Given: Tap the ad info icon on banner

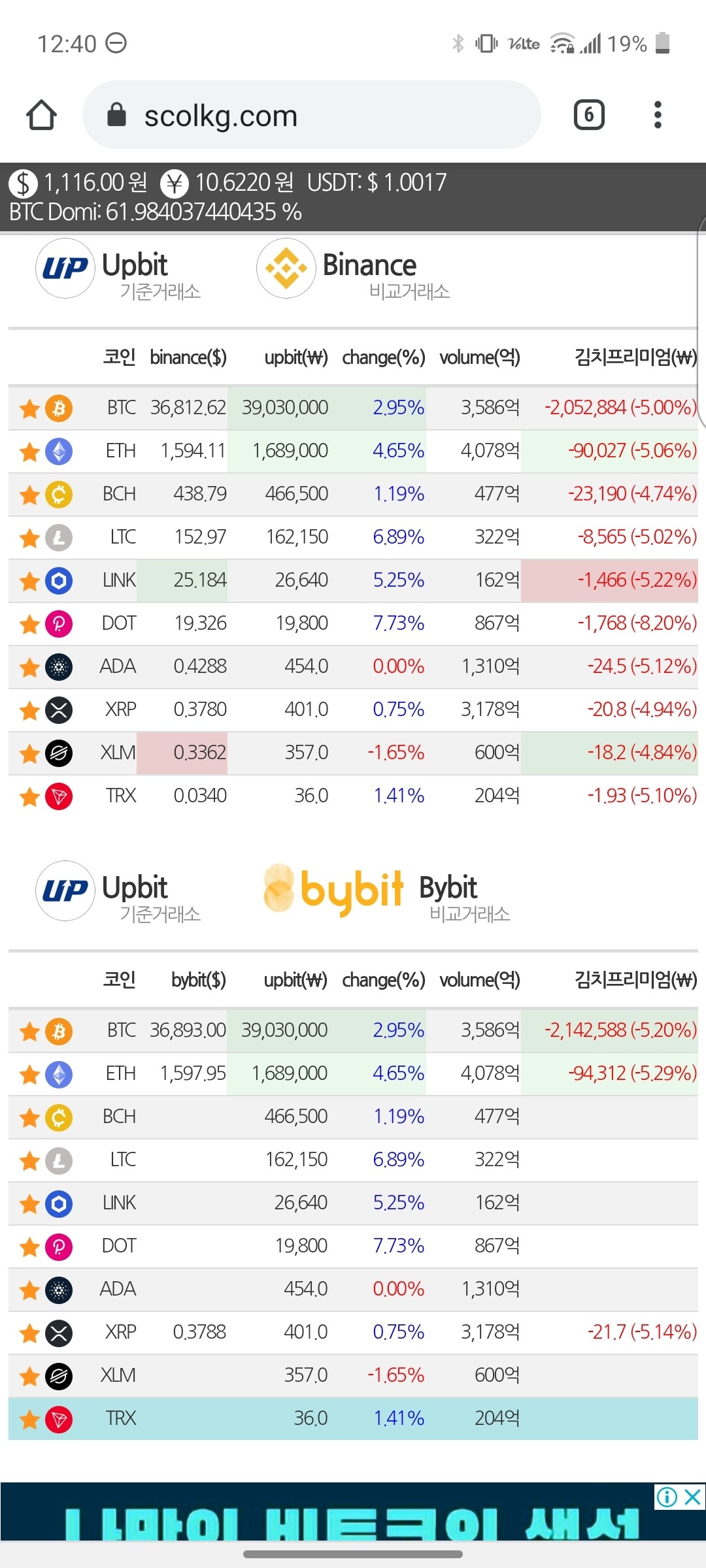Looking at the screenshot, I should tap(667, 1497).
